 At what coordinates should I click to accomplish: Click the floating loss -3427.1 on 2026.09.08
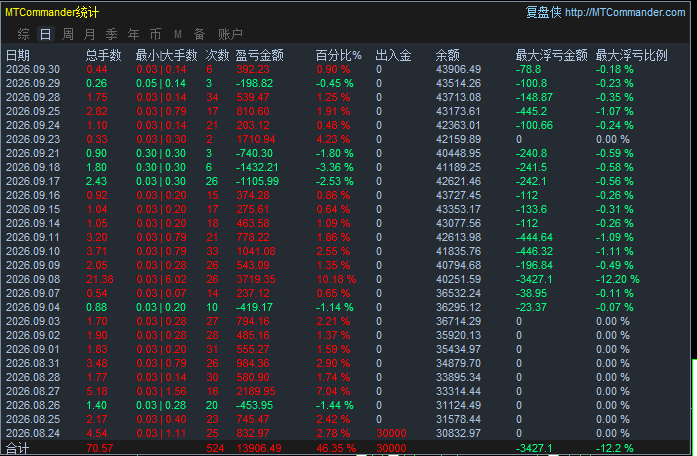[534, 279]
